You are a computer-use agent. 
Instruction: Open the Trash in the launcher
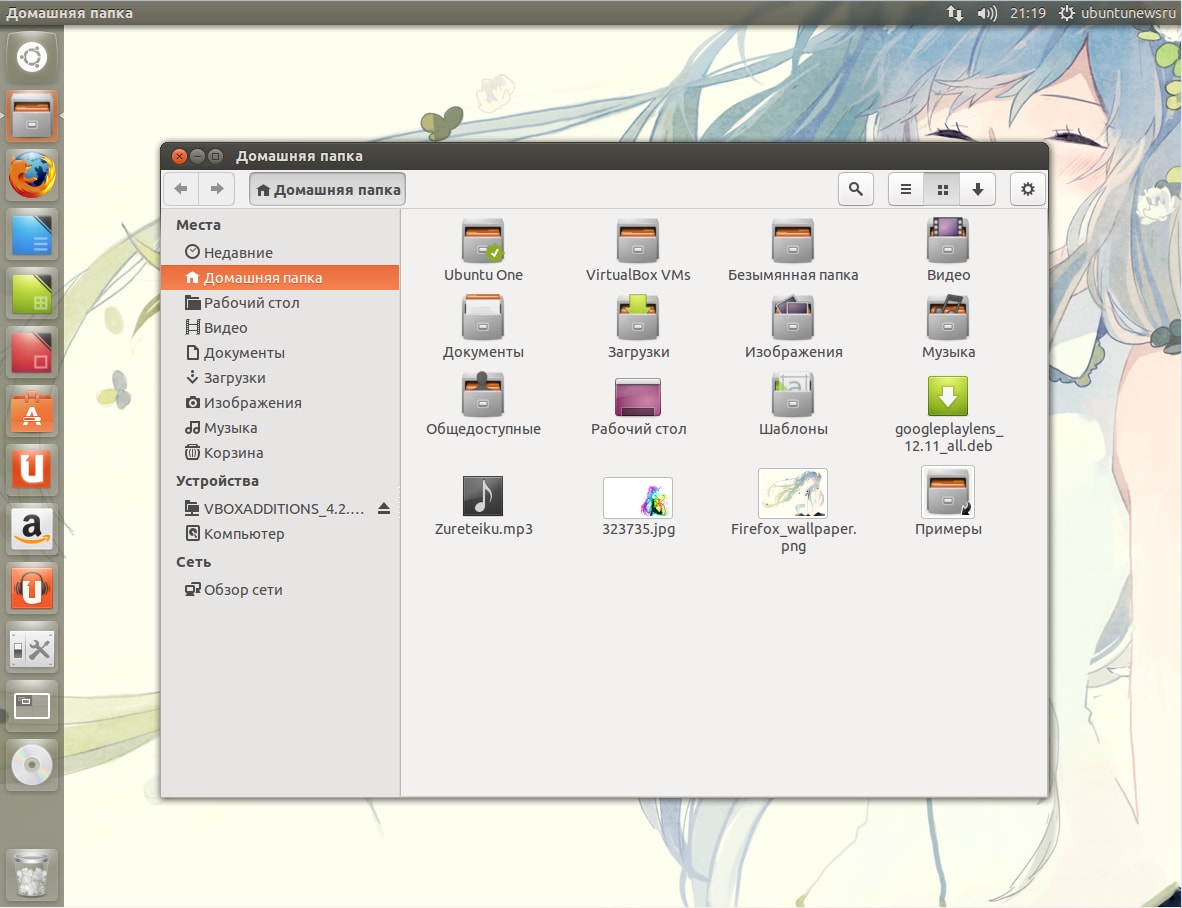coord(32,875)
